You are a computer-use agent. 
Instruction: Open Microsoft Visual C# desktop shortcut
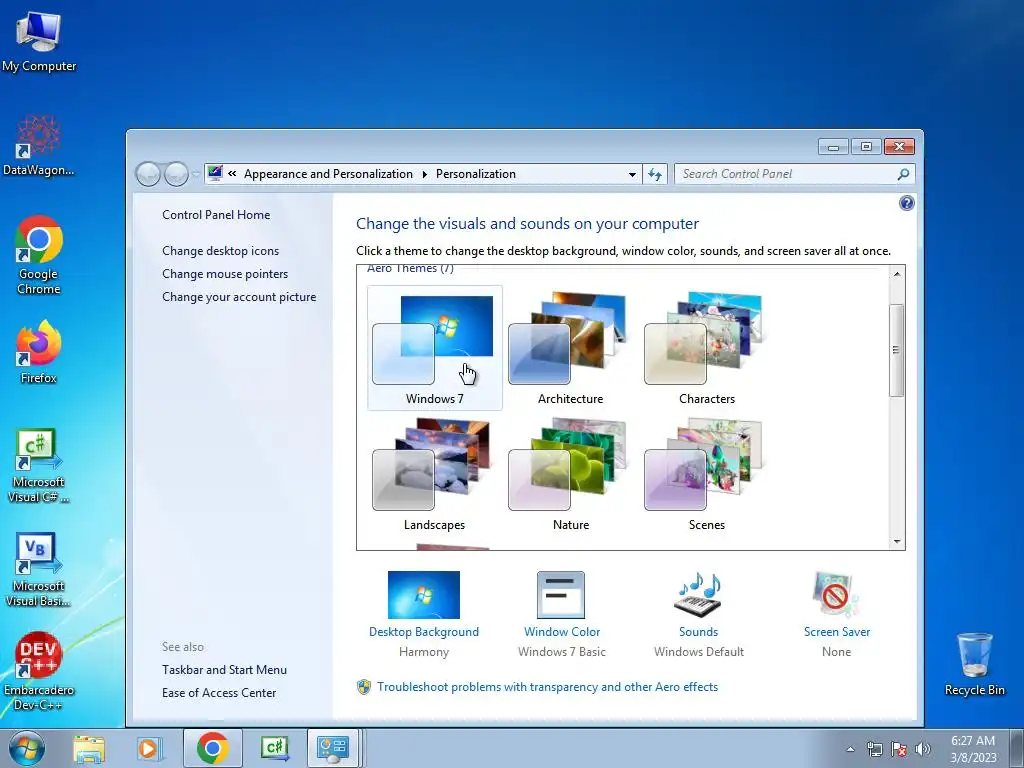(x=39, y=465)
